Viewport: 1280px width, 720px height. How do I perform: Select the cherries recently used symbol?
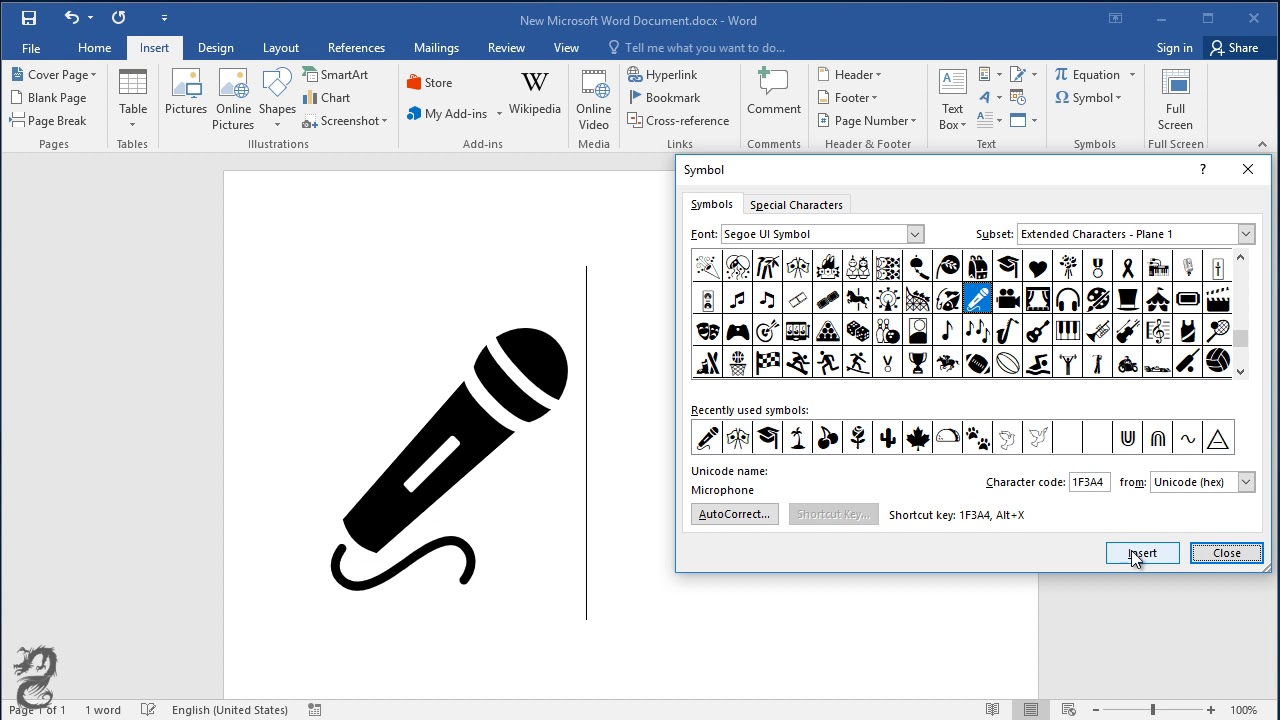[827, 438]
